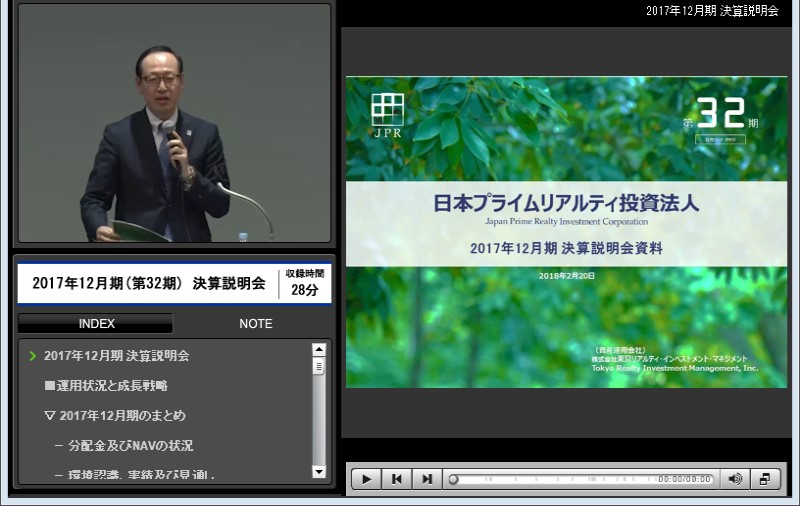This screenshot has width=800, height=506.
Task: Open the NOTE tab
Action: 256,323
